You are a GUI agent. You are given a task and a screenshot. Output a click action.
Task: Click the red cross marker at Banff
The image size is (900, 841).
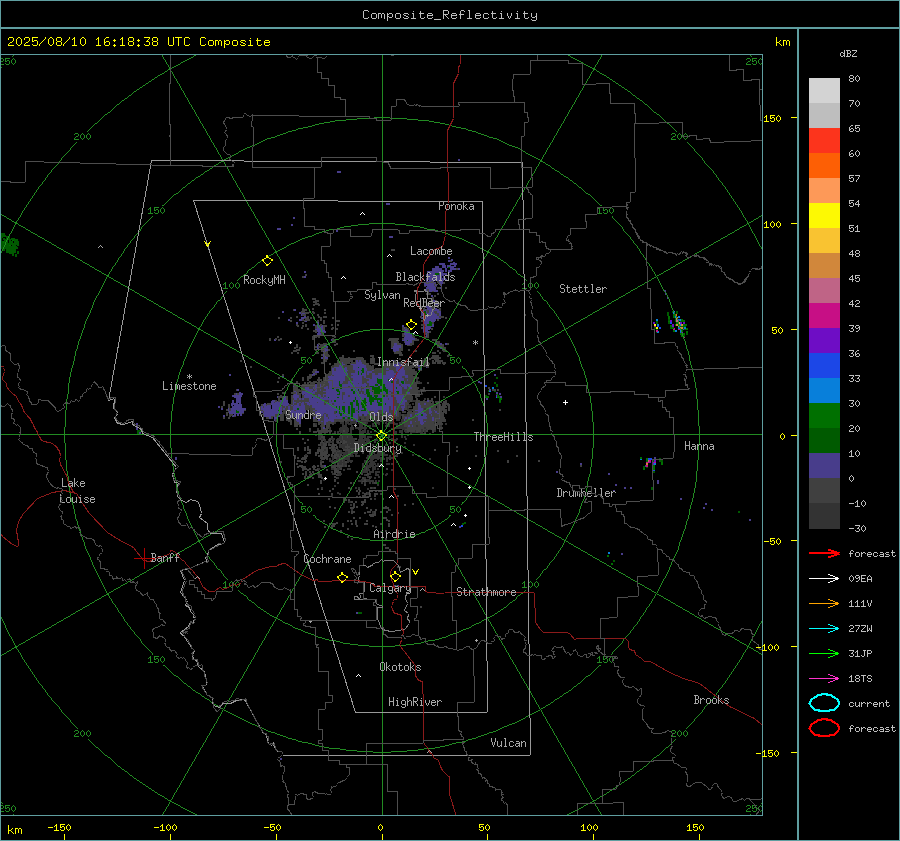tap(142, 558)
